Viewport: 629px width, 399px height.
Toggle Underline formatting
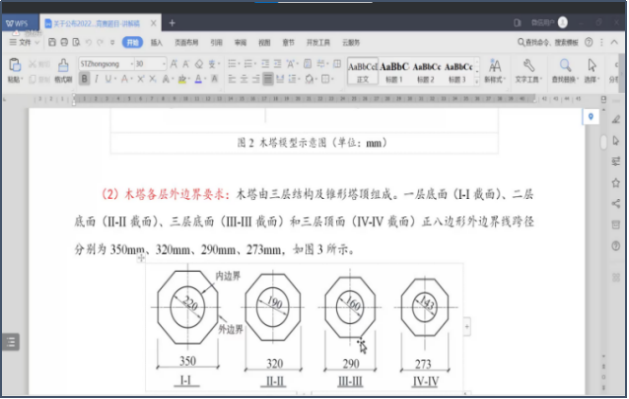108,79
